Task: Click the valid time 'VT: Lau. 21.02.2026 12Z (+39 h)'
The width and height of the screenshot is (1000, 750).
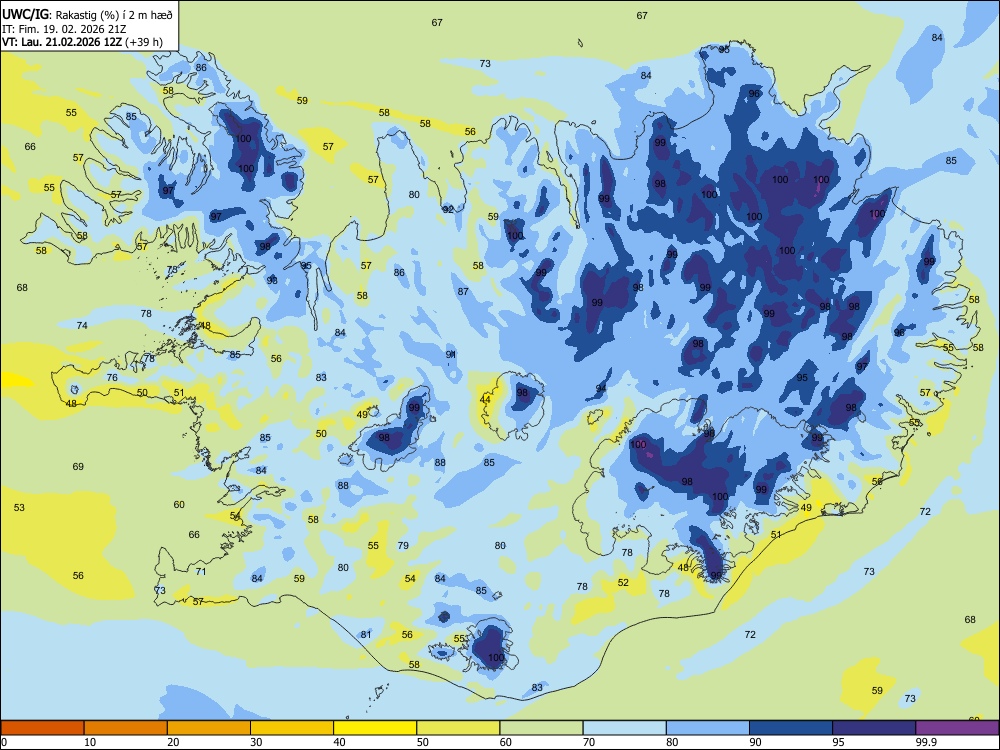Action: pos(82,42)
